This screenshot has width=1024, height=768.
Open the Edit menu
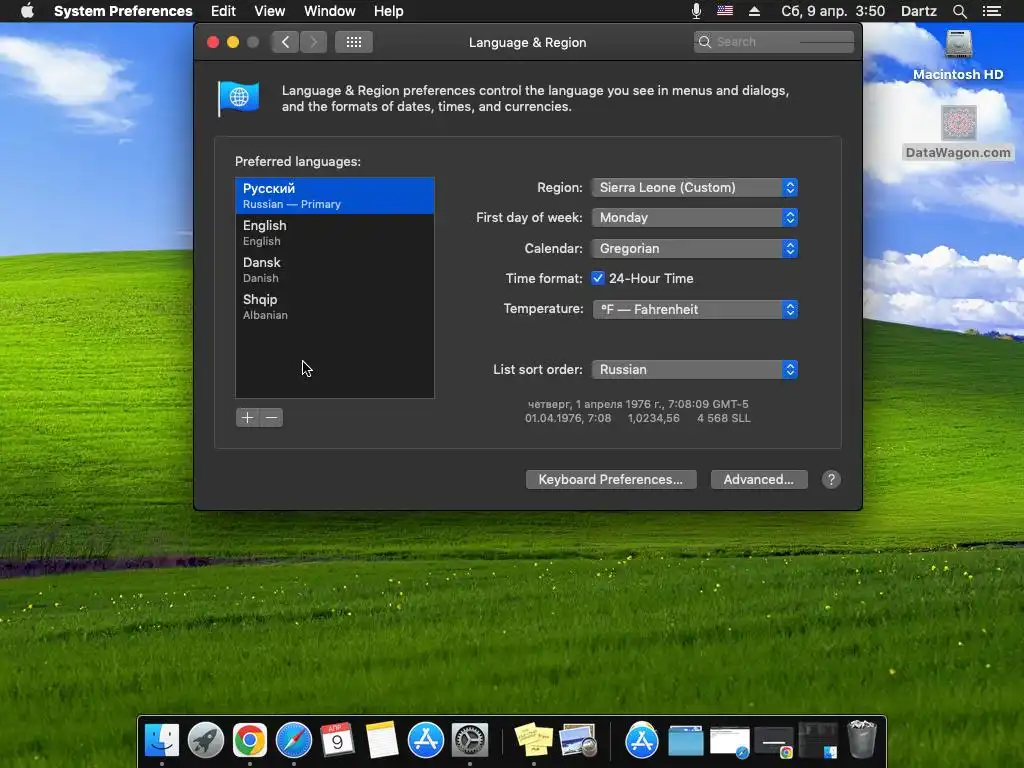click(223, 11)
